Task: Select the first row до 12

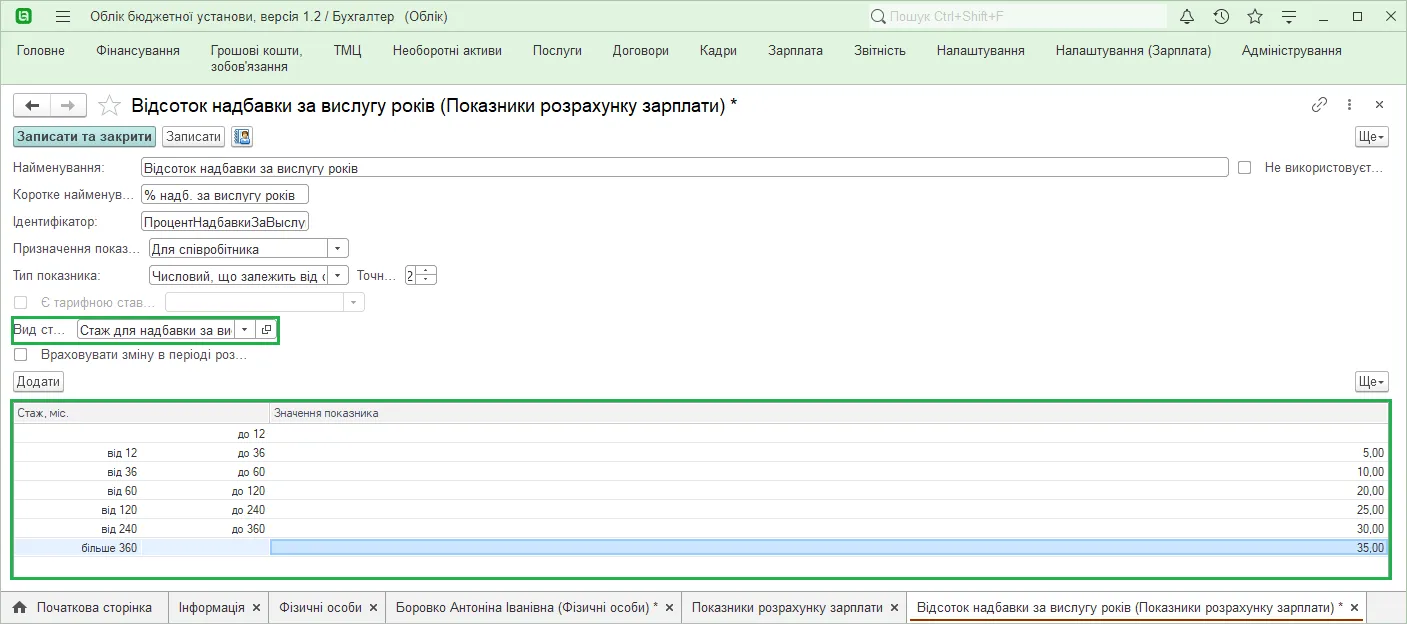Action: (700, 434)
